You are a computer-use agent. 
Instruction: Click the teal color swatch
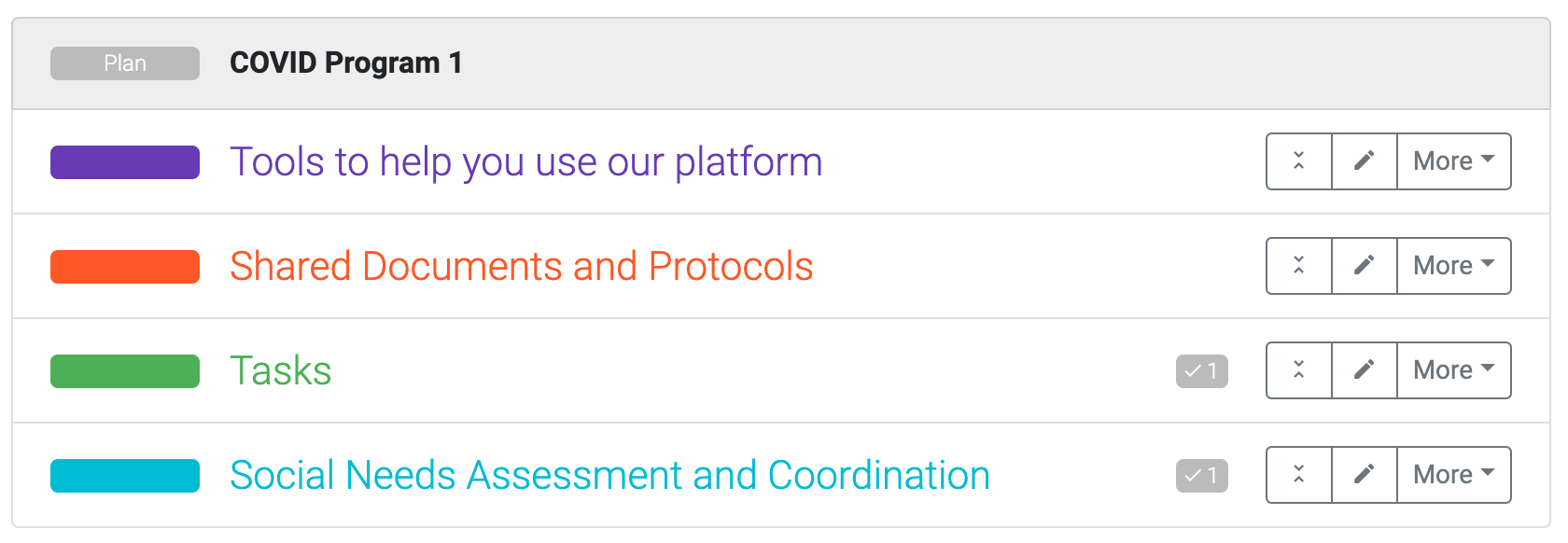(125, 476)
